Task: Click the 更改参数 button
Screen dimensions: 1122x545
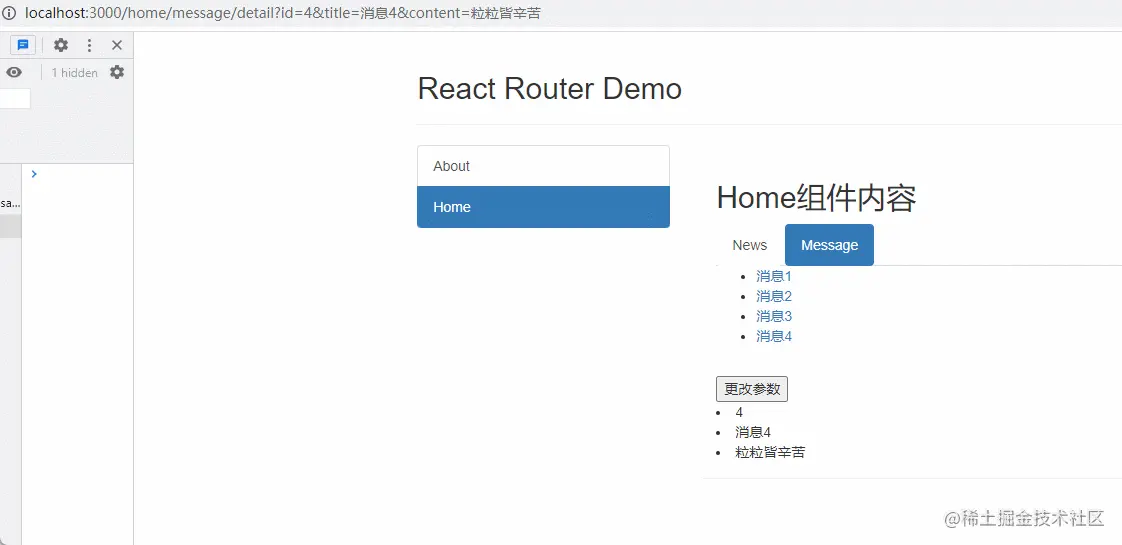Action: coord(752,389)
